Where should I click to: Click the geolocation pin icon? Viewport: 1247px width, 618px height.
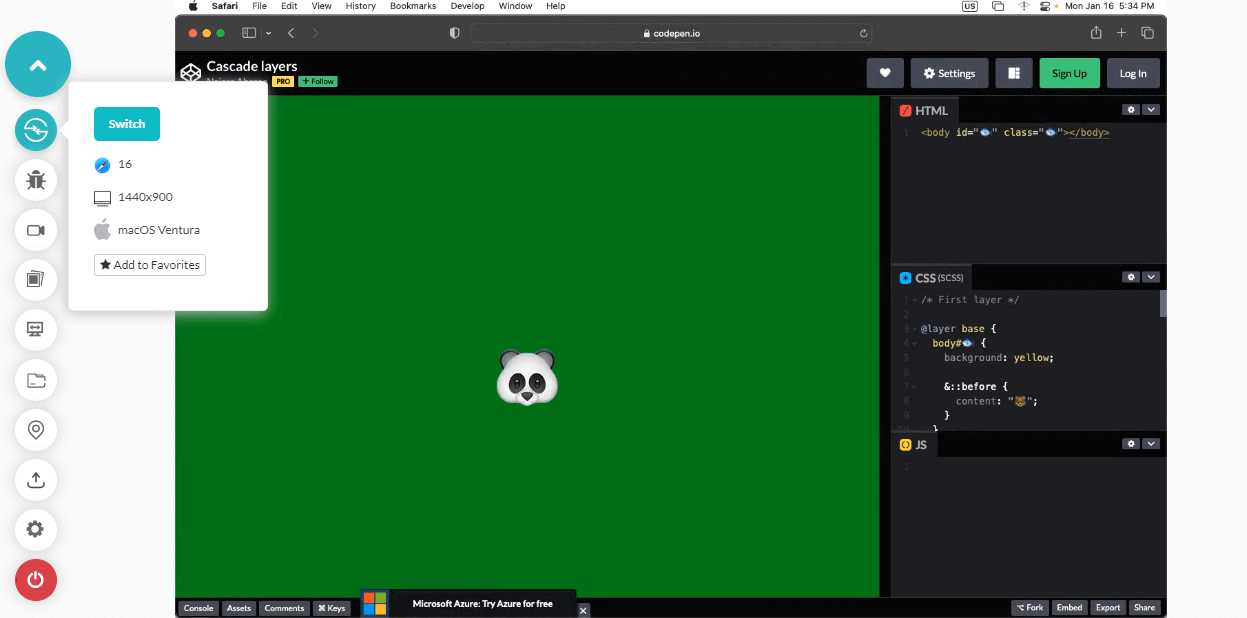click(36, 429)
